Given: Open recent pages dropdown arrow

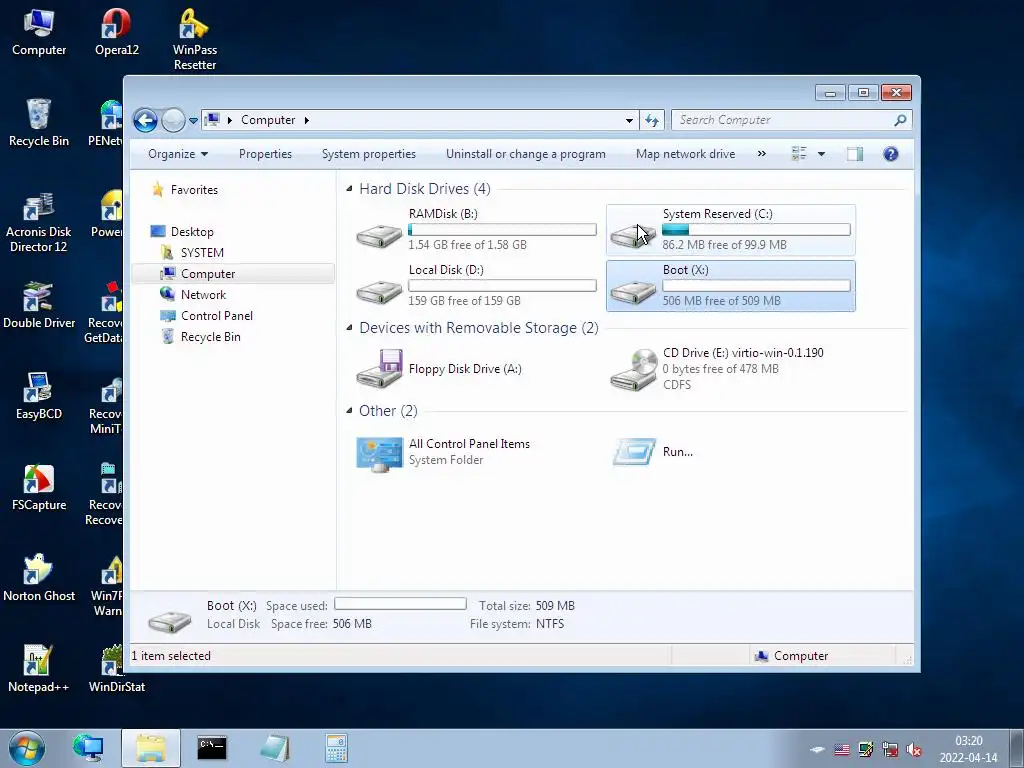Looking at the screenshot, I should click(x=193, y=120).
